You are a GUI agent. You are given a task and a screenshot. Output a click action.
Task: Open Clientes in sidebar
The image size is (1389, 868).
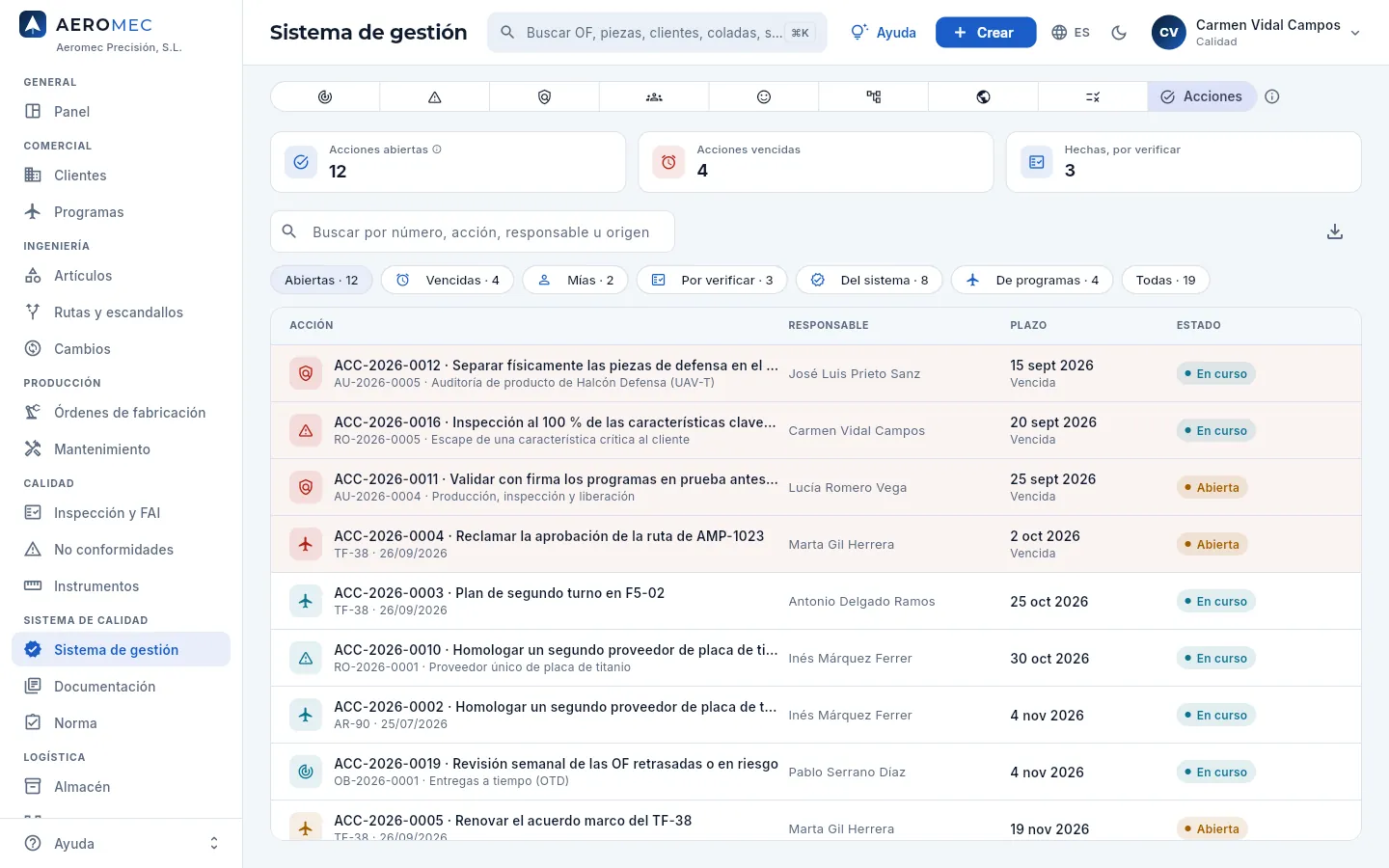pos(121,176)
